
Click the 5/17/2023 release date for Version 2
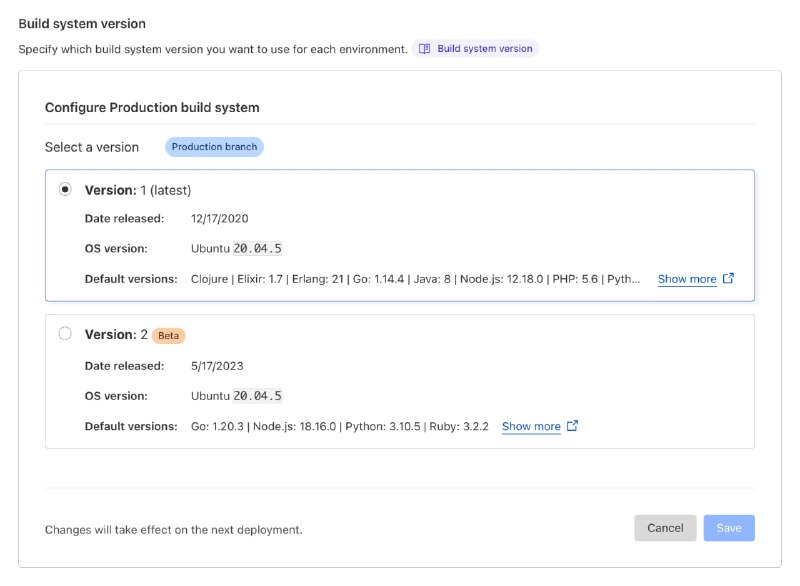pyautogui.click(x=217, y=366)
